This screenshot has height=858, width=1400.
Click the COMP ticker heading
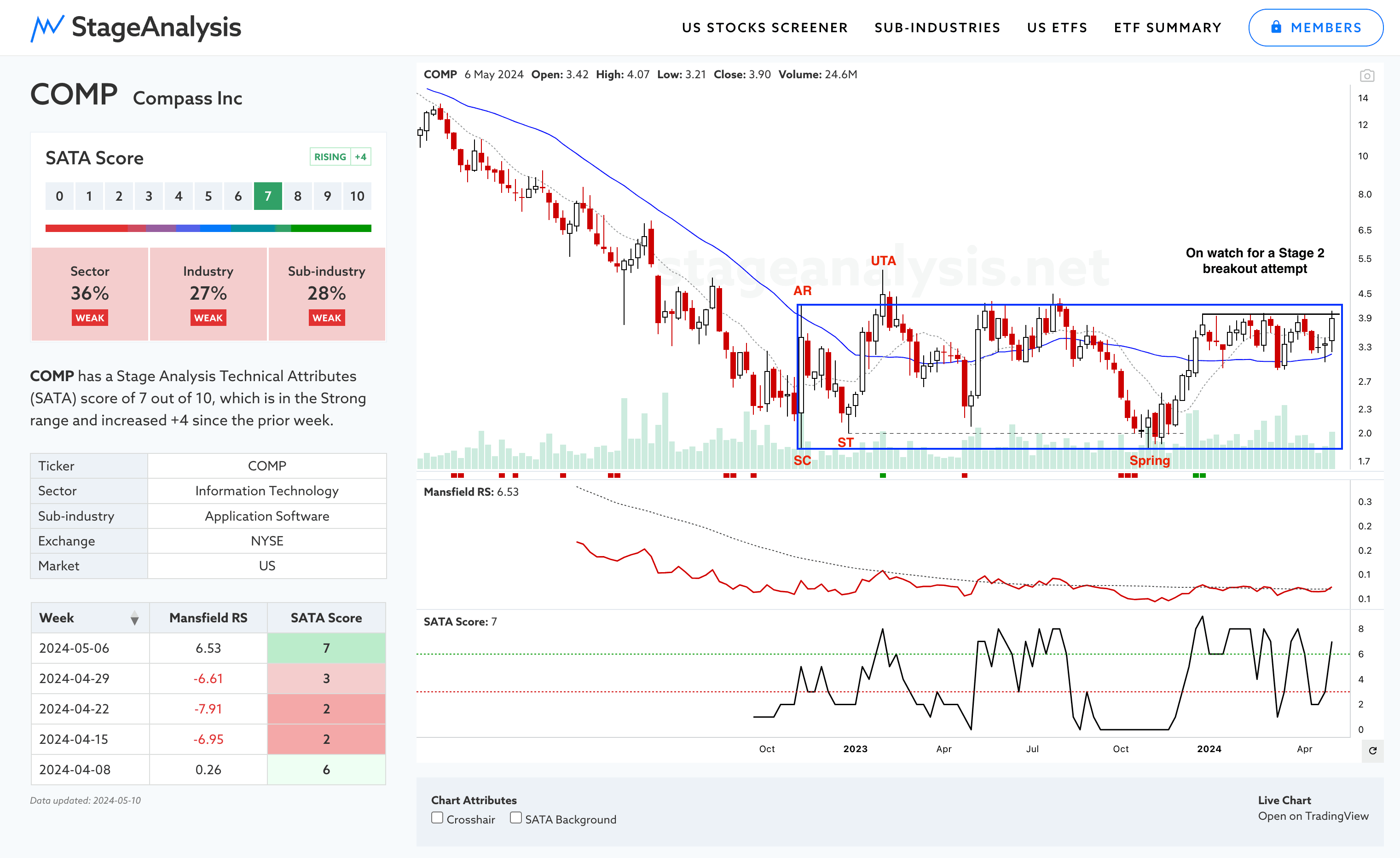(x=74, y=94)
